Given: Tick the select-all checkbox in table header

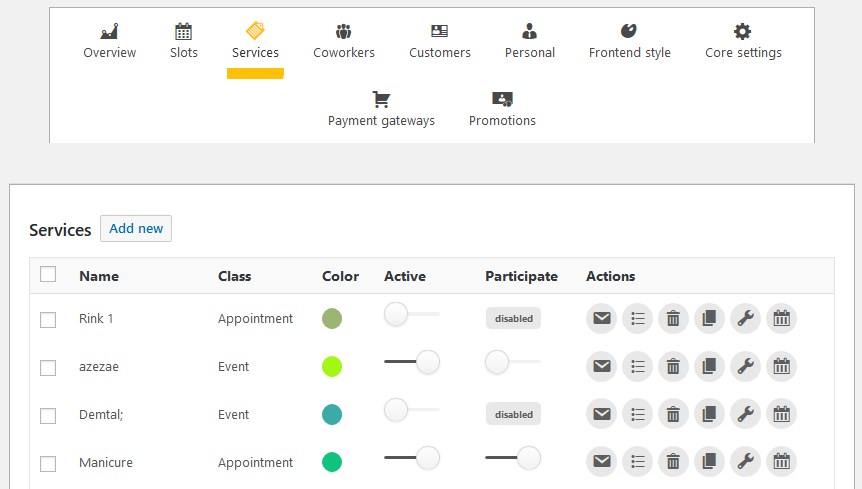Looking at the screenshot, I should point(48,274).
